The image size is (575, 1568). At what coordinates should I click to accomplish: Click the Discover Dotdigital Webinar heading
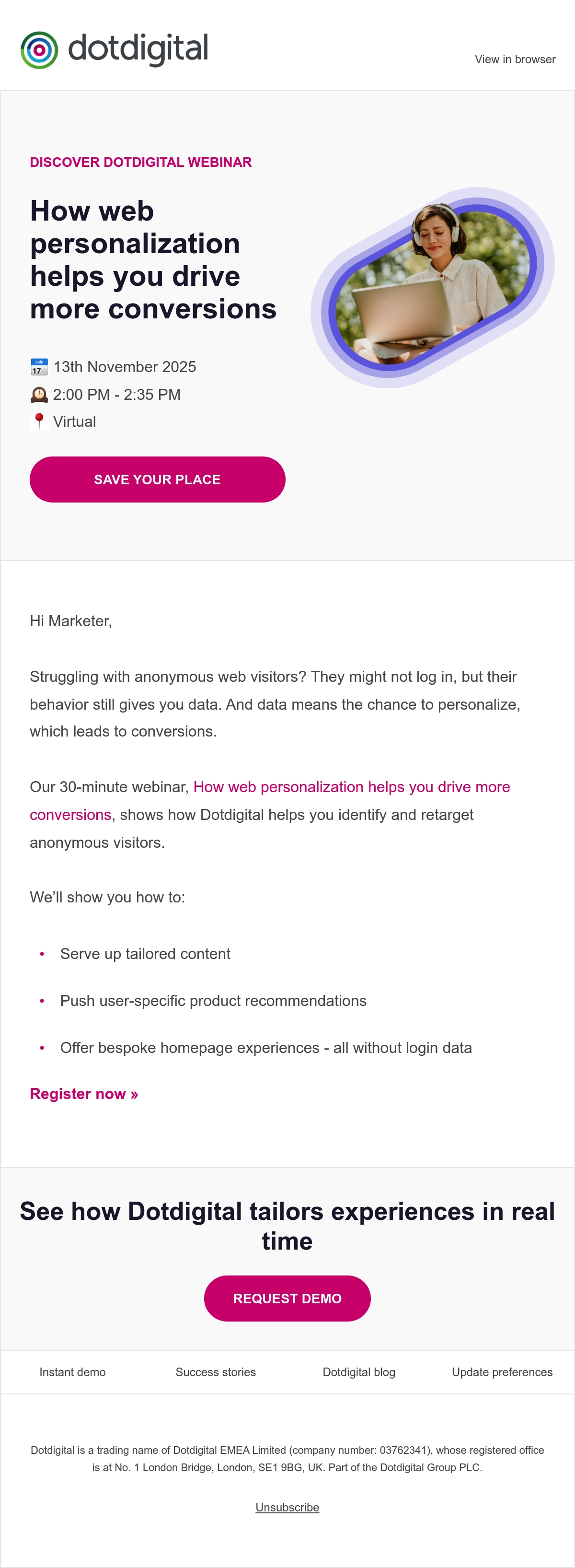[140, 163]
